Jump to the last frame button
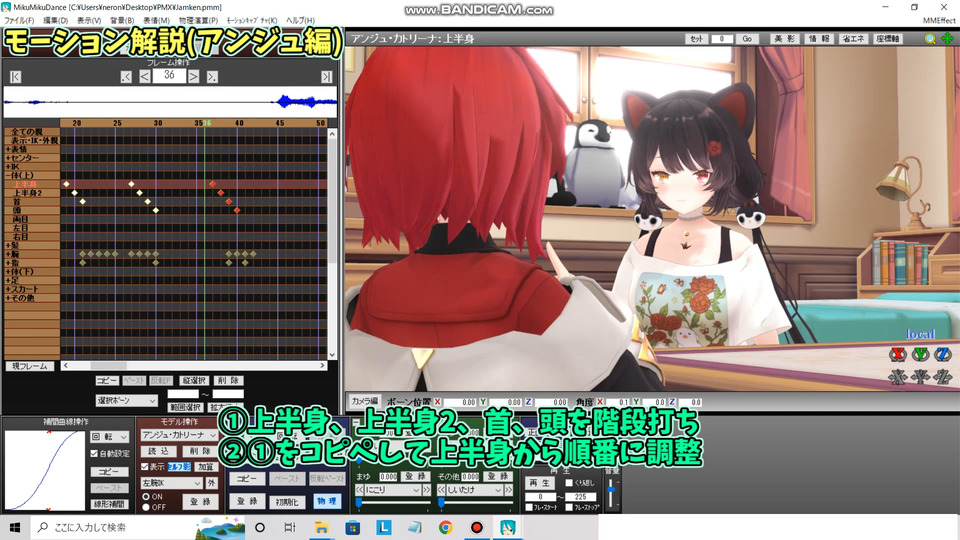The image size is (960, 540). click(327, 77)
